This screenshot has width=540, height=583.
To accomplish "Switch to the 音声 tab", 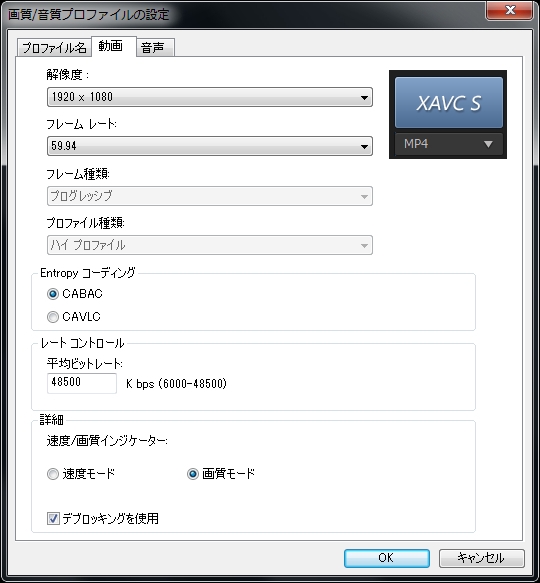I will (x=155, y=48).
